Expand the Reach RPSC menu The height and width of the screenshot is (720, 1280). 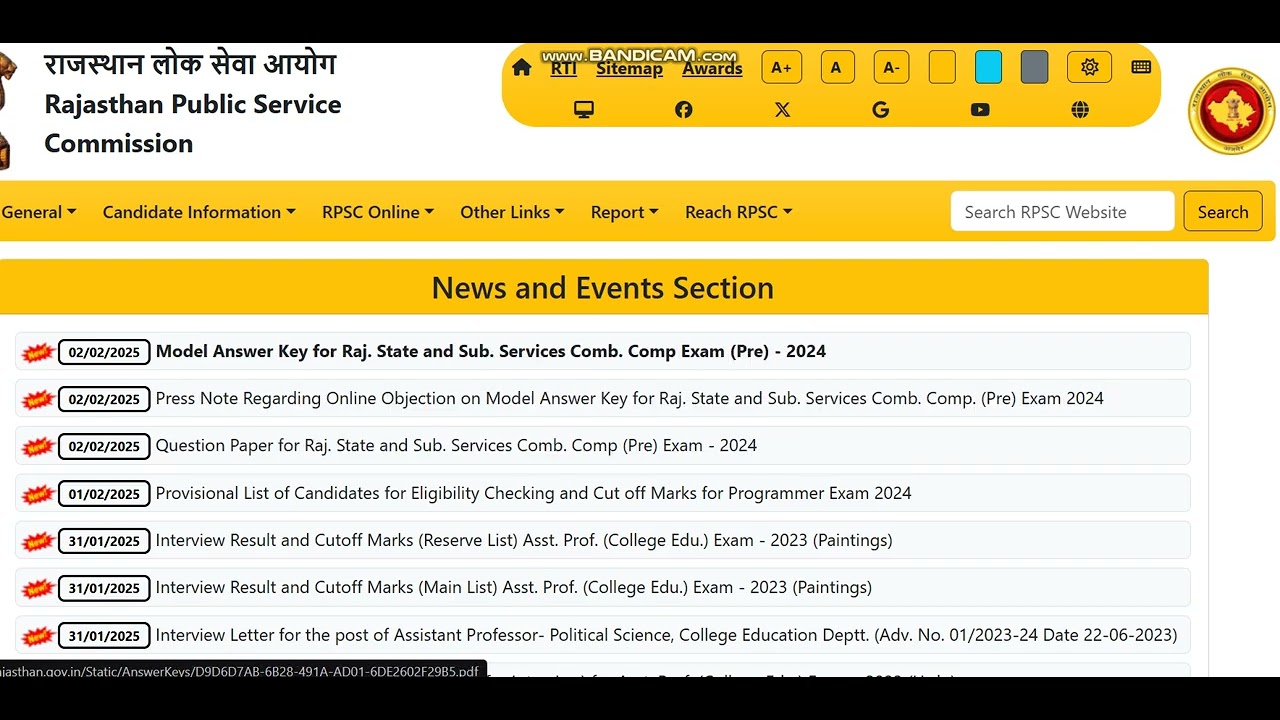pyautogui.click(x=738, y=212)
